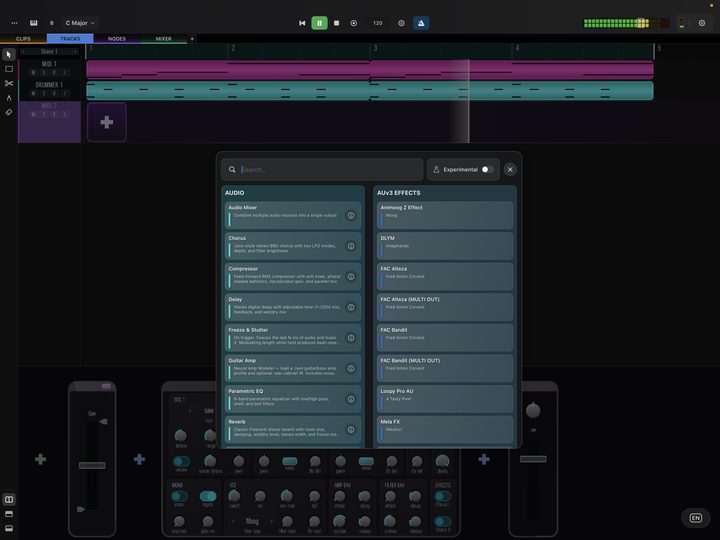Toggle the legato switch on synth
The image size is (720, 540).
click(208, 496)
